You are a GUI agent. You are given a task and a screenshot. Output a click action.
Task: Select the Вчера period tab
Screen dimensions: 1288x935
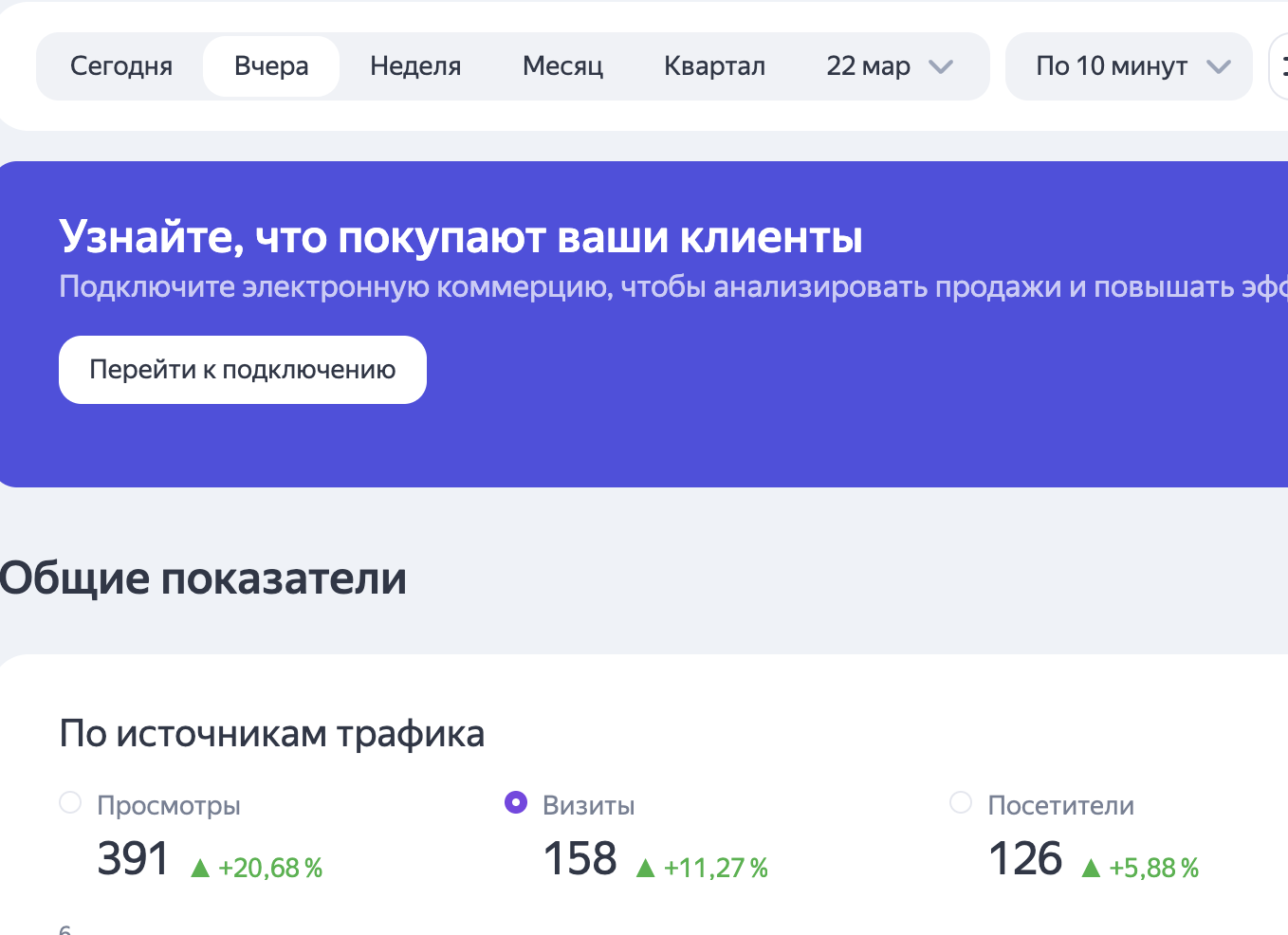(271, 66)
